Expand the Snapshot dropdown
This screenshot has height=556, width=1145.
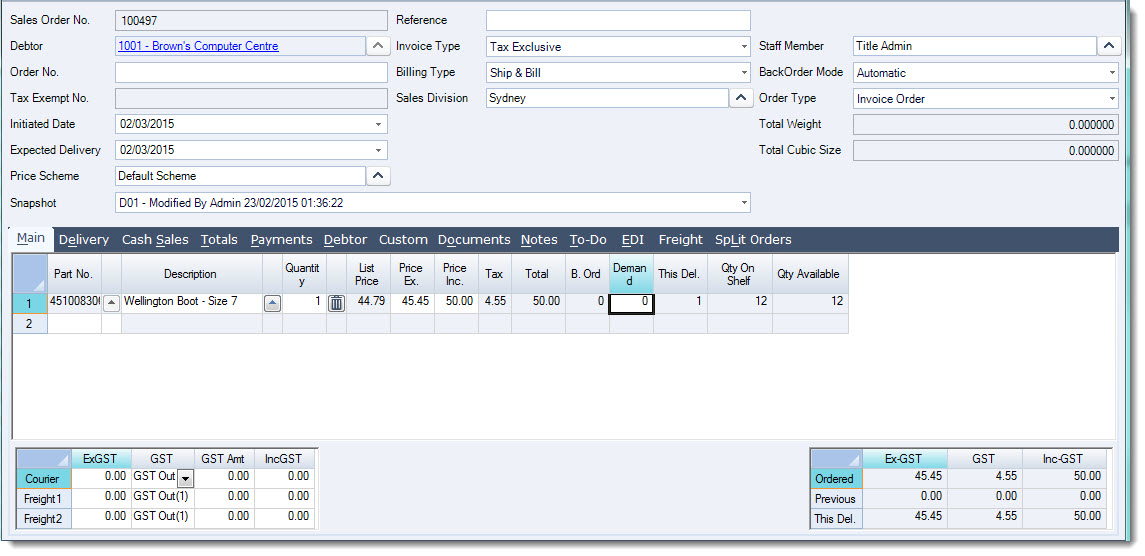click(x=744, y=202)
